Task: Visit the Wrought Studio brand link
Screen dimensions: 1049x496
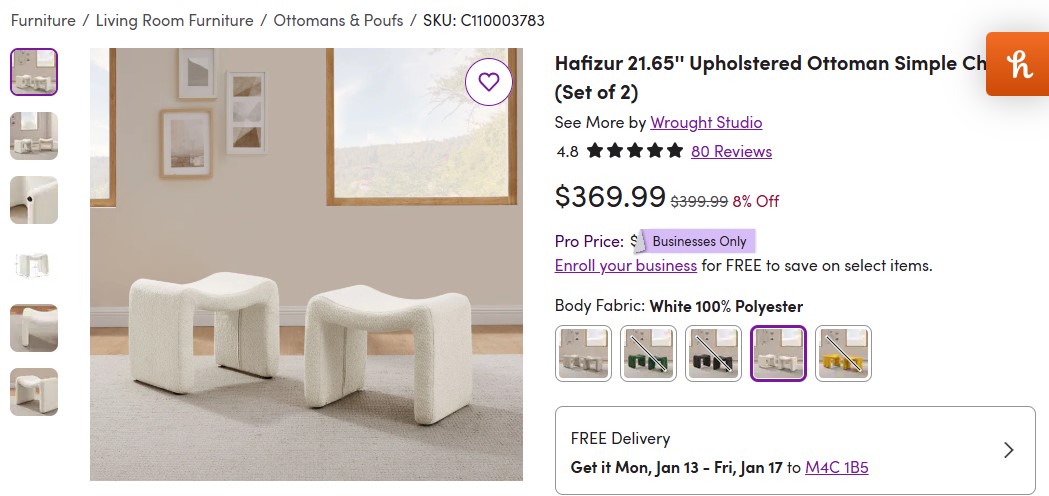Action: coord(706,122)
